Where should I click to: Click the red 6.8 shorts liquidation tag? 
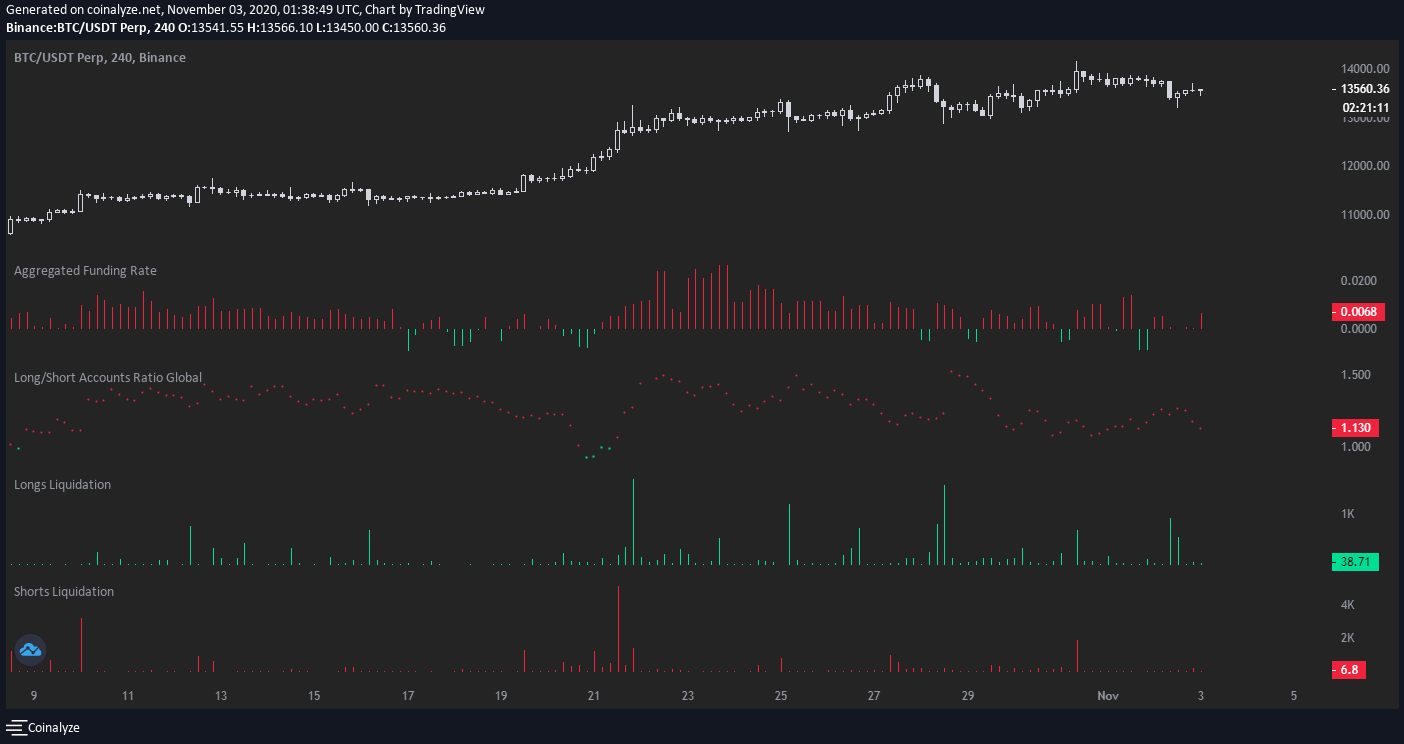coord(1349,670)
